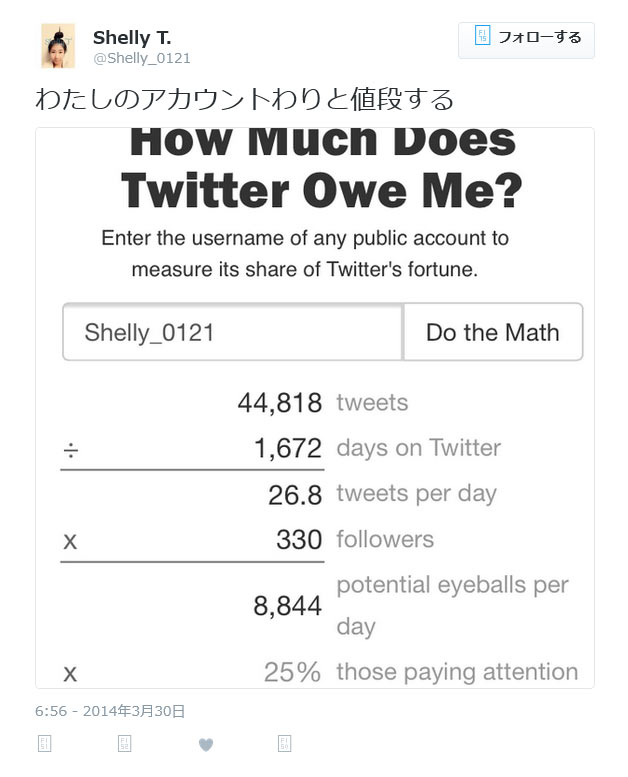This screenshot has height=777, width=628.
Task: Click the フォローする follow button text
Action: tap(539, 37)
